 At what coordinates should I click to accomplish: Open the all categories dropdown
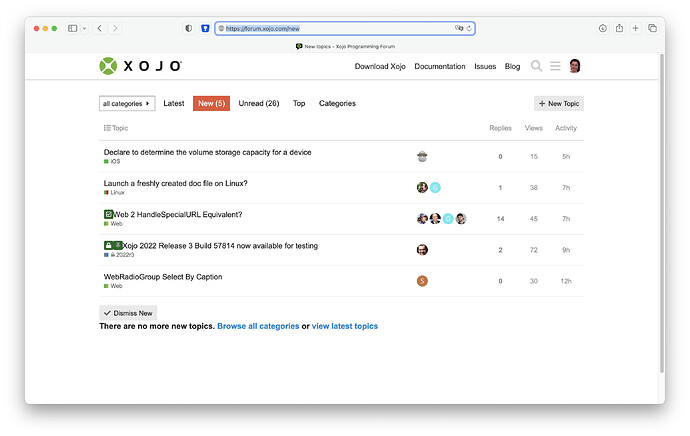point(127,103)
